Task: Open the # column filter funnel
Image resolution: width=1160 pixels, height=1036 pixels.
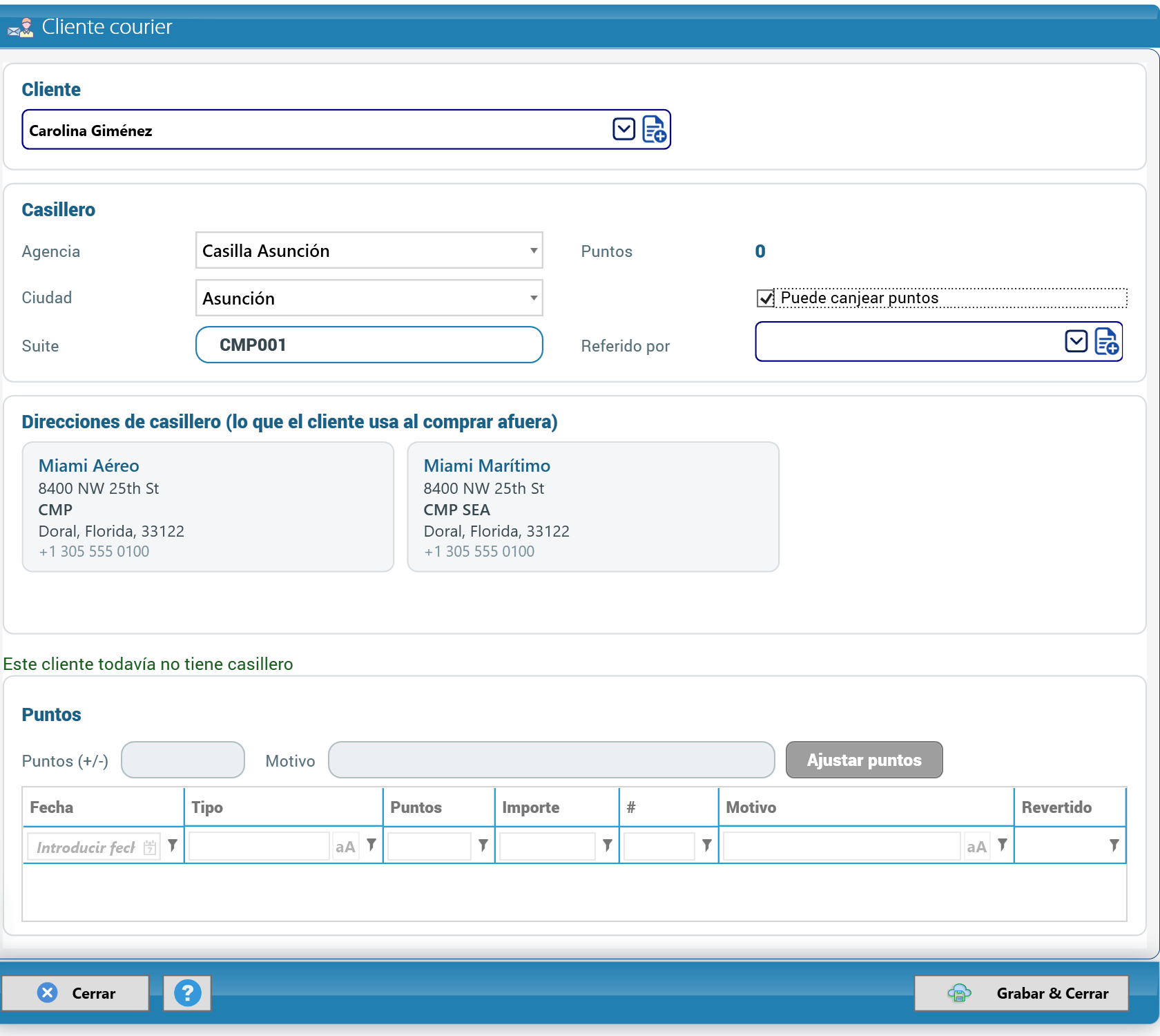Action: pos(707,845)
